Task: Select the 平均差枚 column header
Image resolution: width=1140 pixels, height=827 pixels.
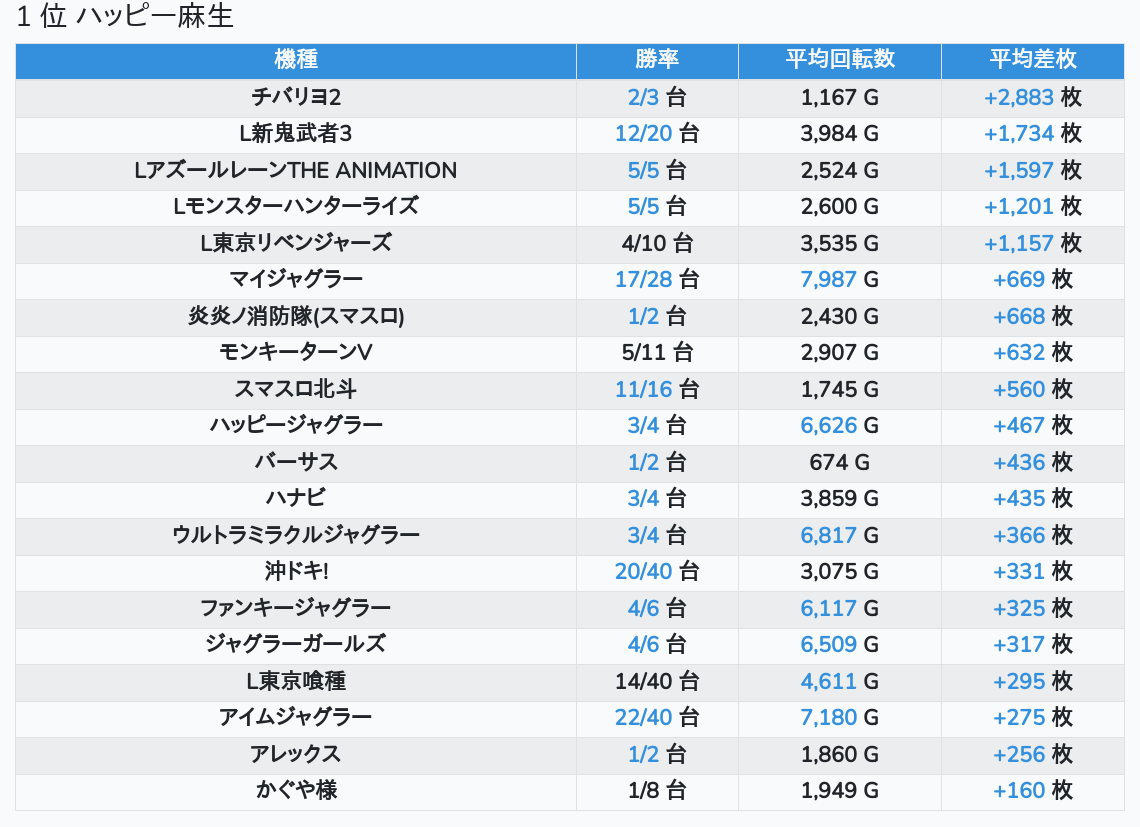Action: tap(1033, 59)
